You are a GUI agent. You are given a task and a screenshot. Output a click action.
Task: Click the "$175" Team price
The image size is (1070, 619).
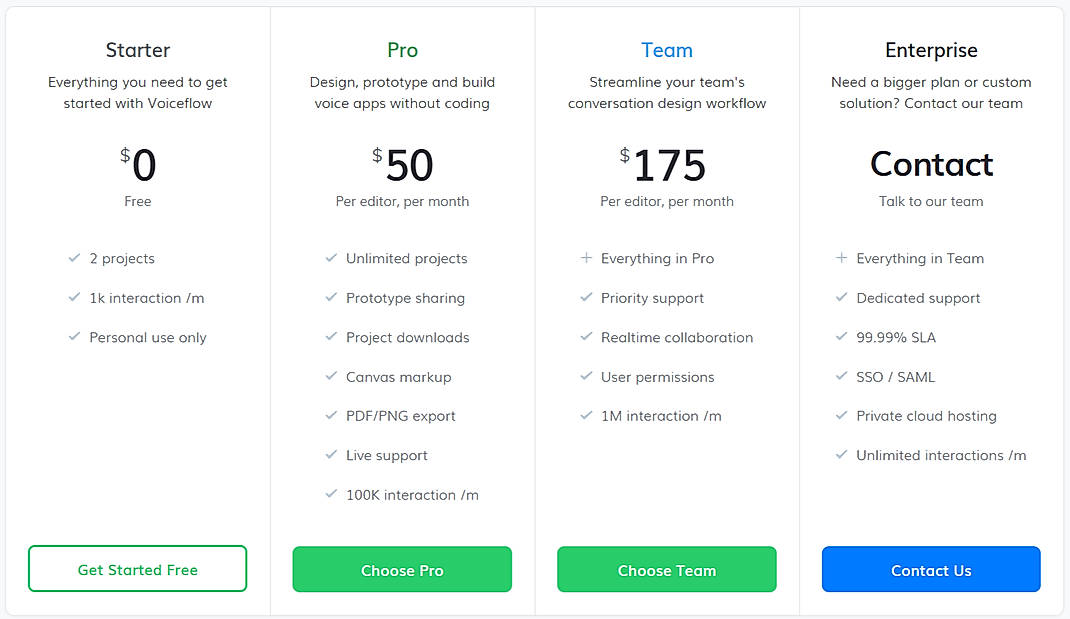click(x=666, y=165)
